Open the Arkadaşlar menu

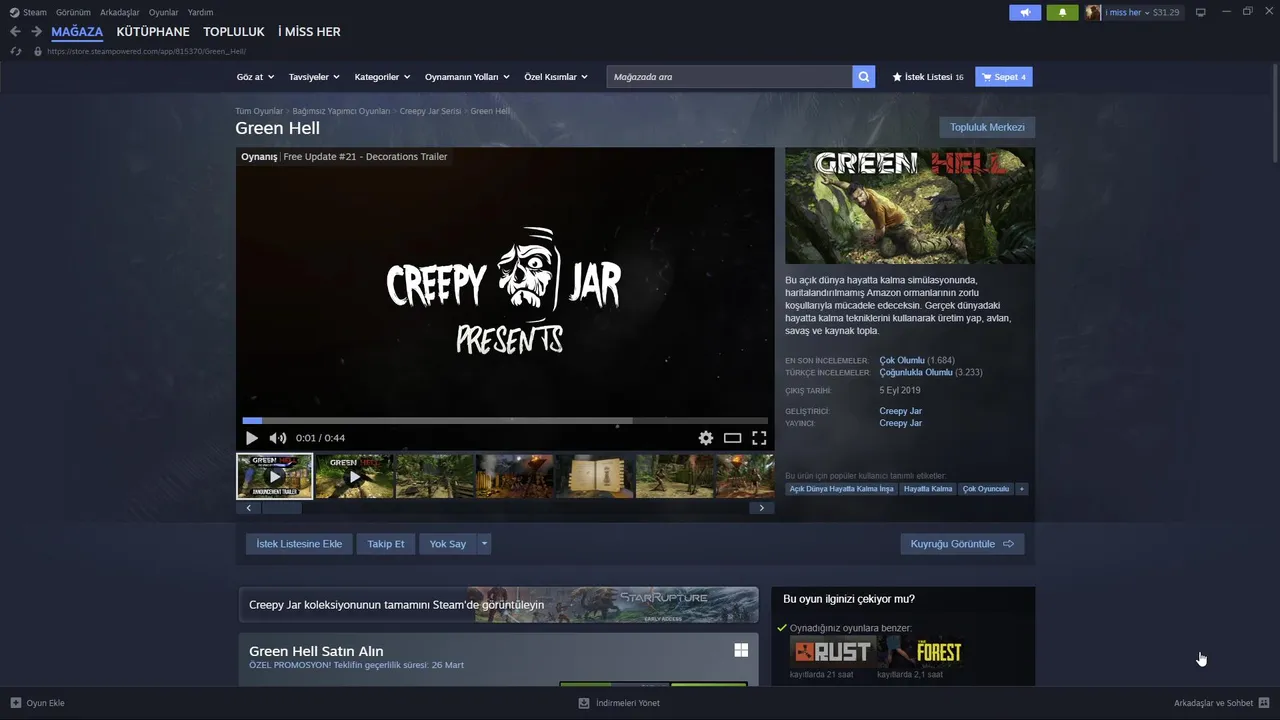[x=120, y=12]
